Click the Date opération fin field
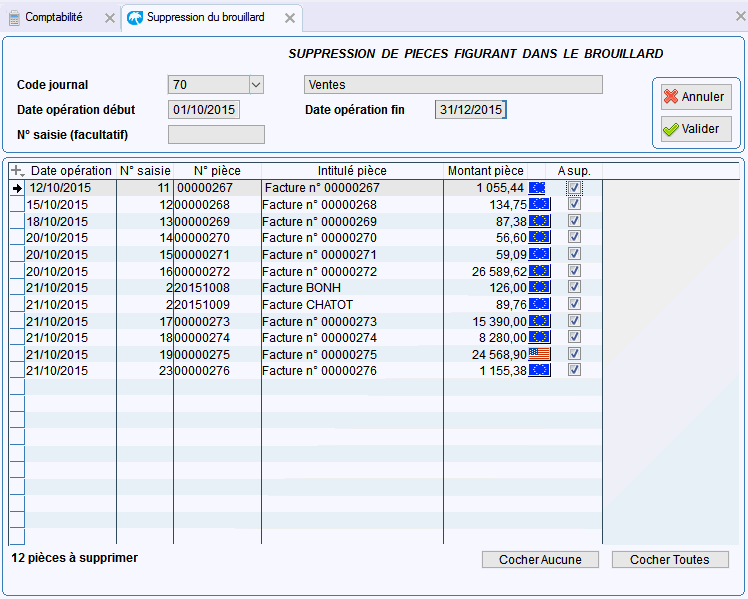748x599 pixels. click(x=470, y=110)
